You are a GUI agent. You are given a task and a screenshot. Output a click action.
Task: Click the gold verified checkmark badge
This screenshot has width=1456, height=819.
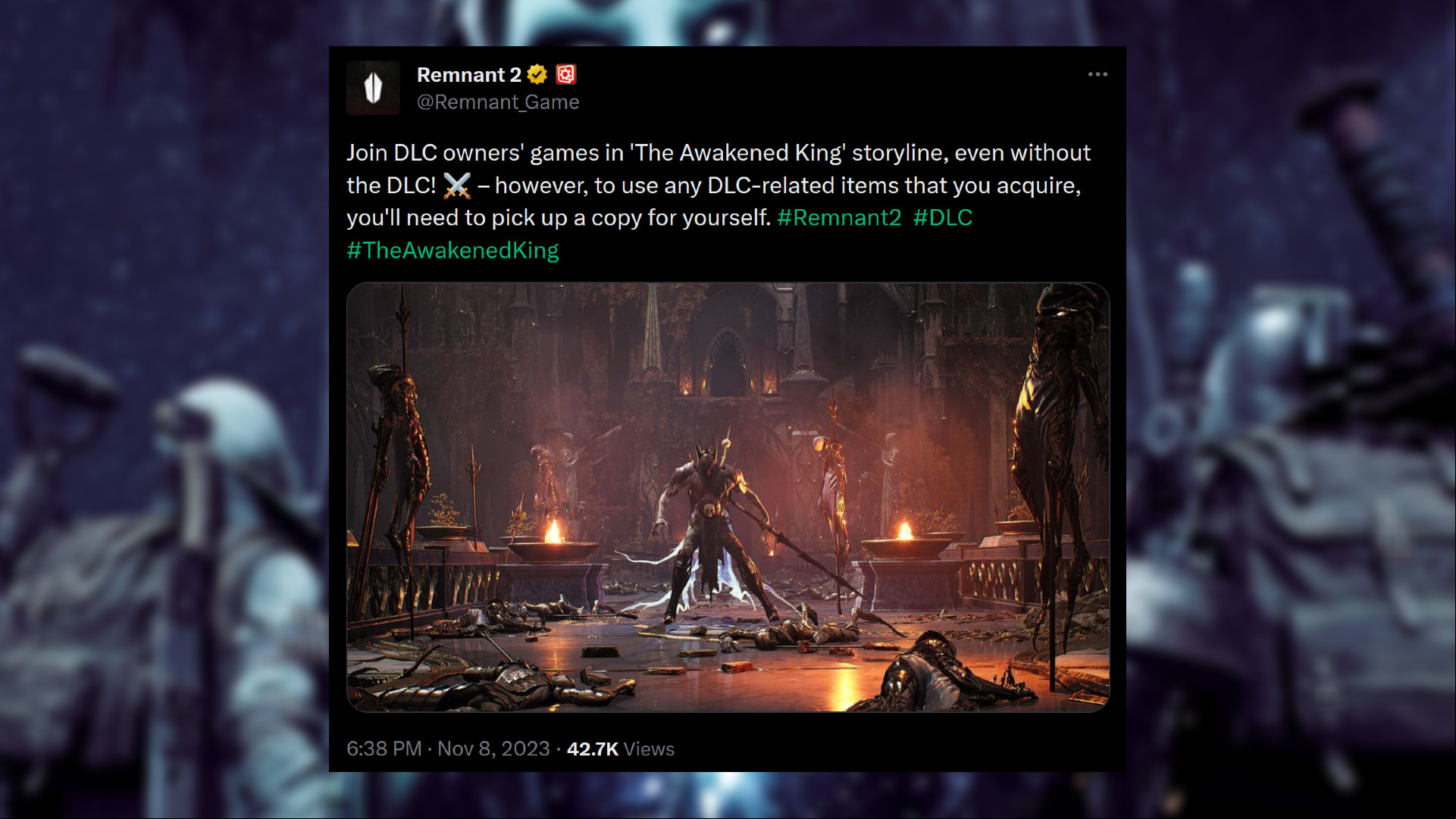537,74
